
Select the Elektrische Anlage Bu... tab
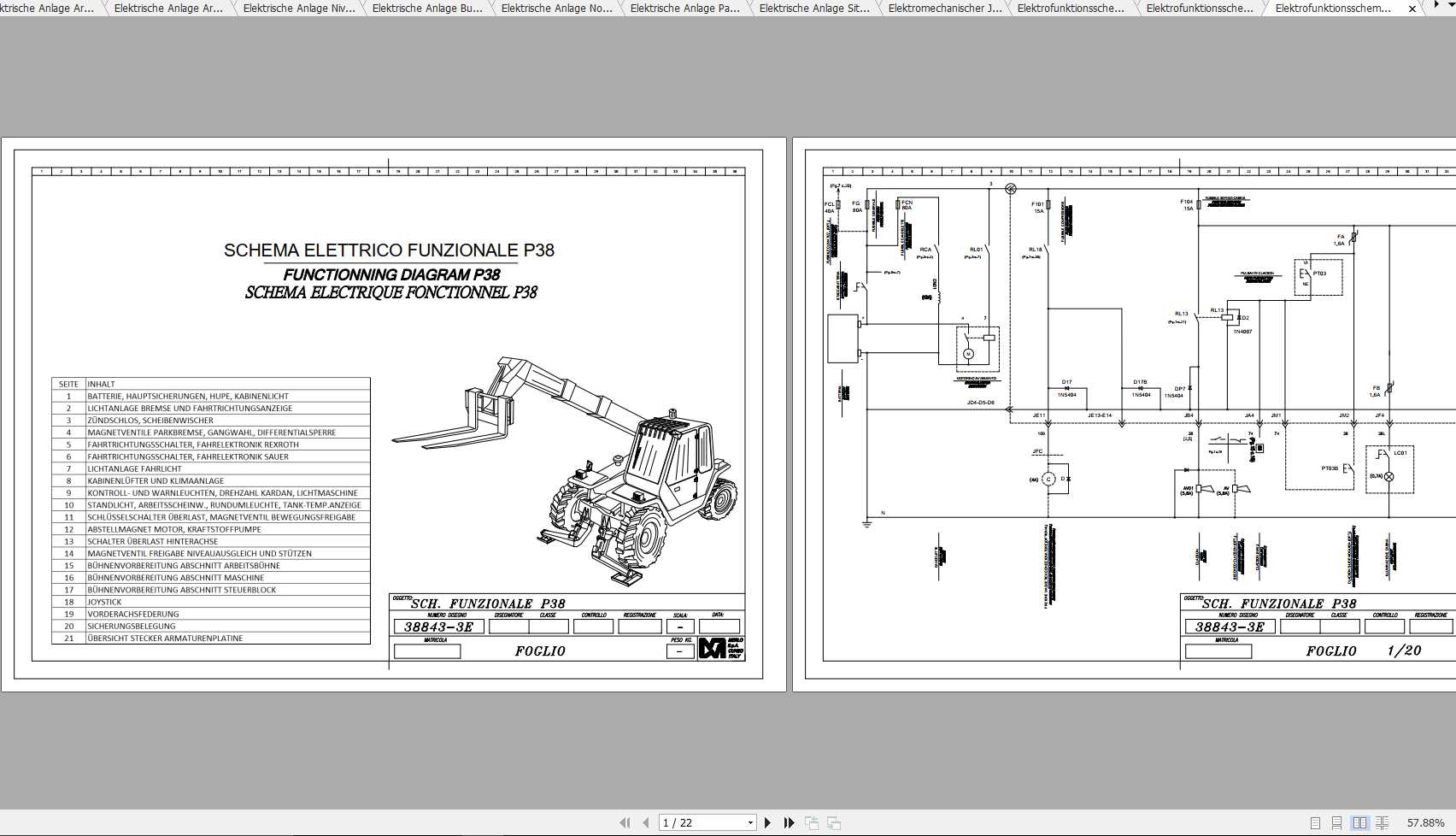(x=427, y=8)
